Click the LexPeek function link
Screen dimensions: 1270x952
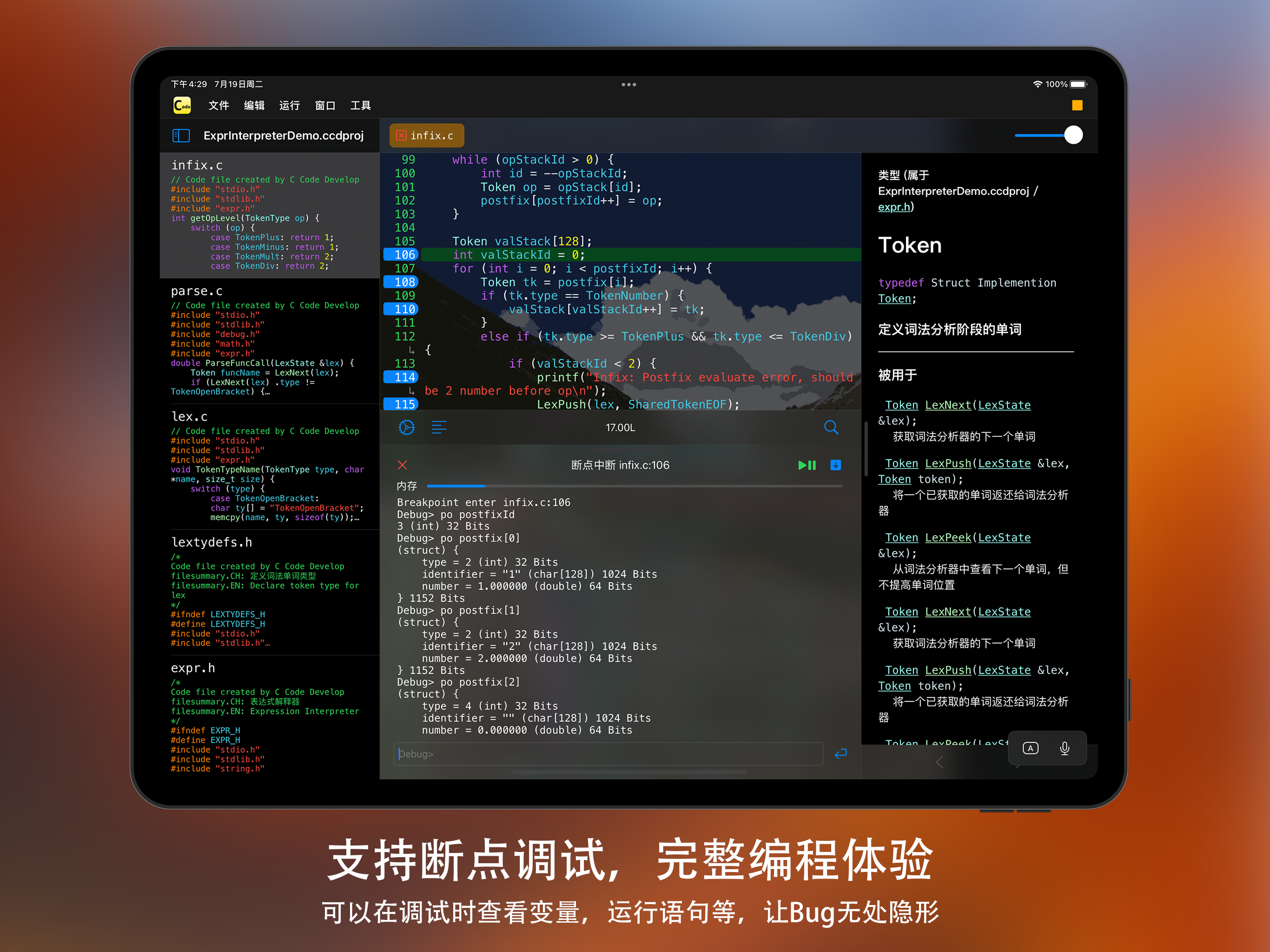948,537
